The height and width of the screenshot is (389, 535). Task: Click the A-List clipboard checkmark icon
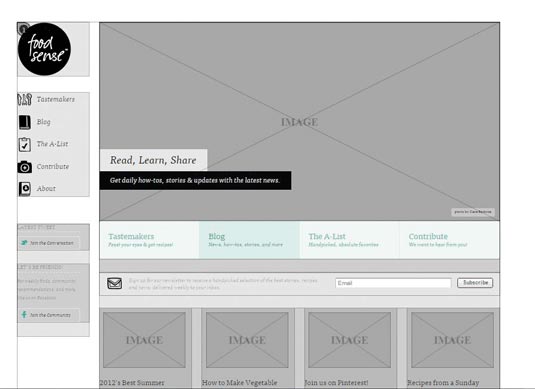(25, 144)
